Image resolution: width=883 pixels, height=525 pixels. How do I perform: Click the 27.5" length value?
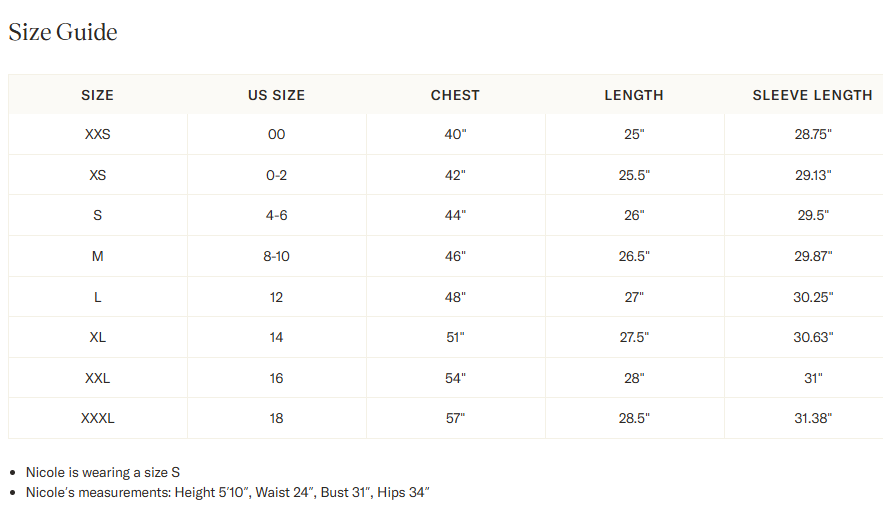[634, 337]
